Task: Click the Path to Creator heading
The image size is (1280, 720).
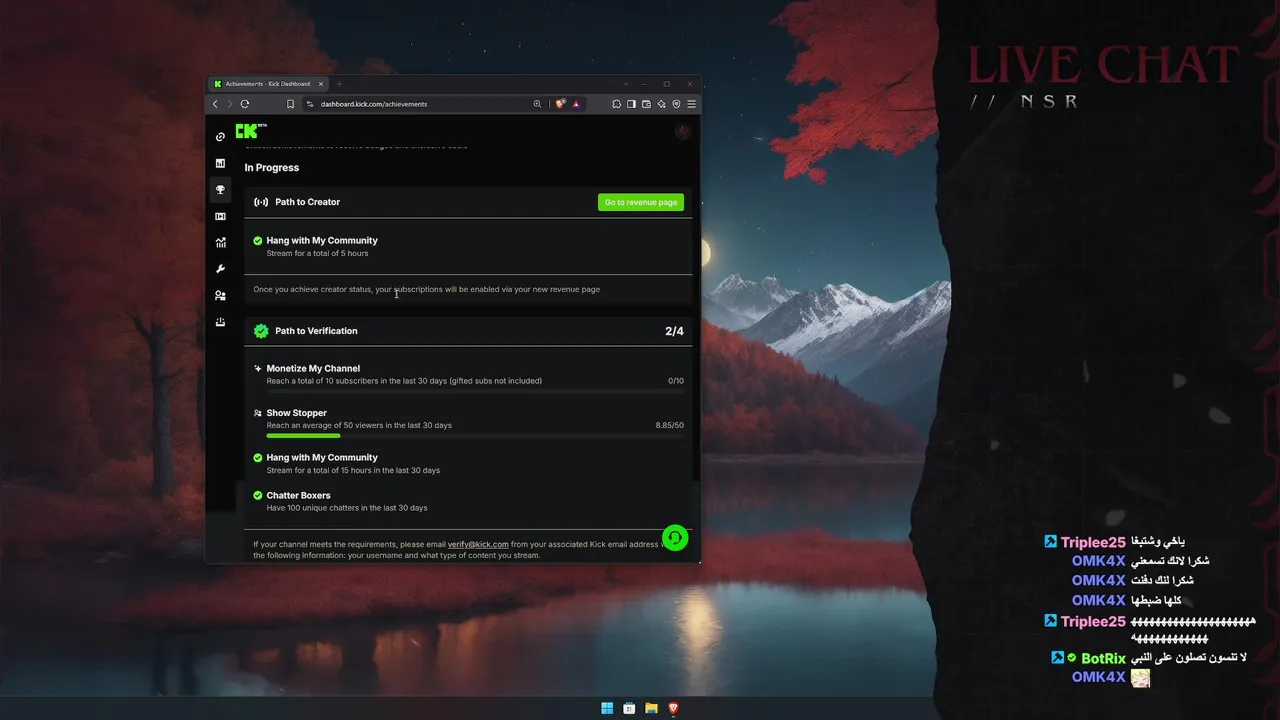Action: click(x=308, y=202)
